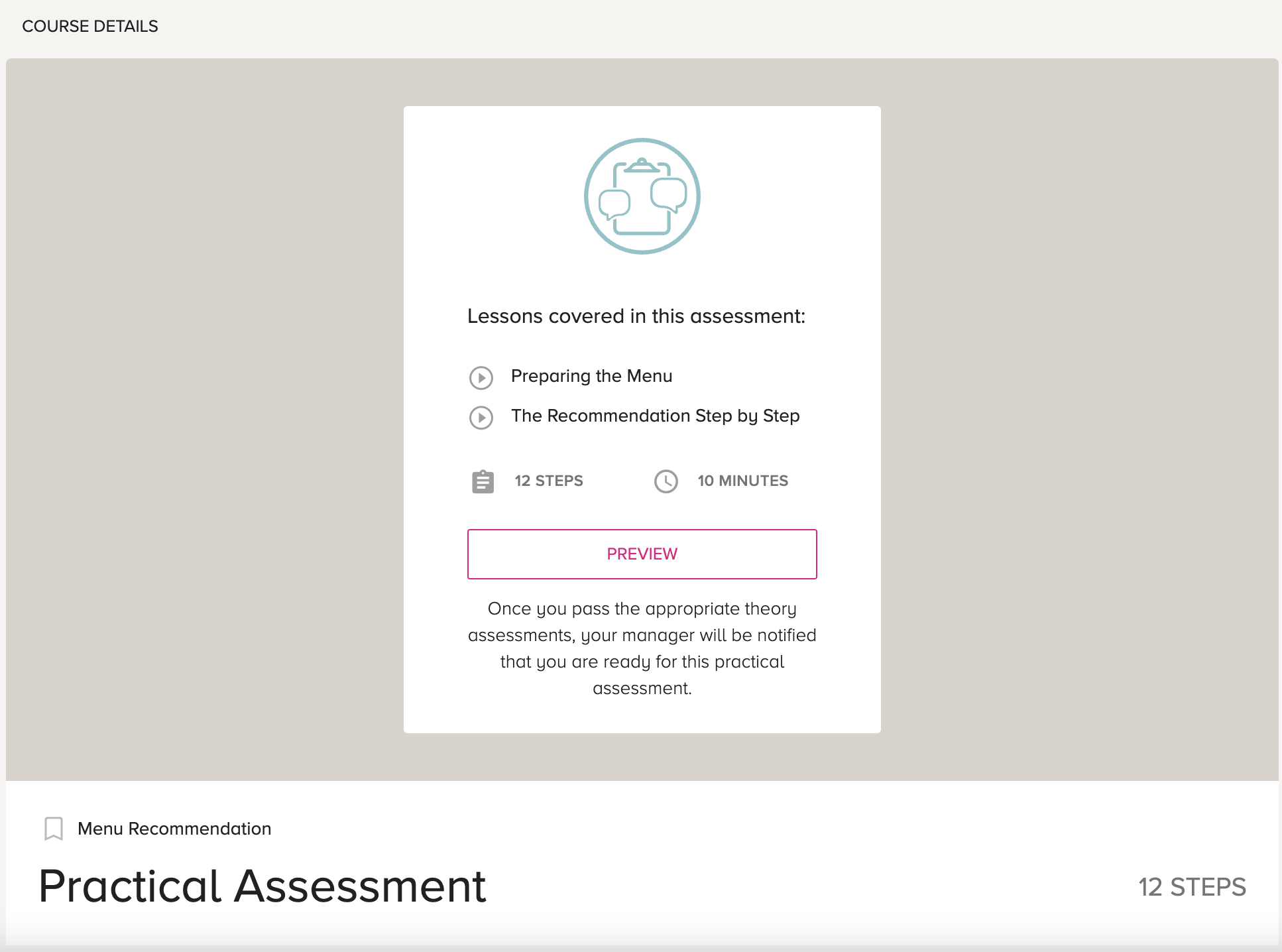Open The Recommendation Step by Step lesson
The height and width of the screenshot is (952, 1282).
(655, 416)
